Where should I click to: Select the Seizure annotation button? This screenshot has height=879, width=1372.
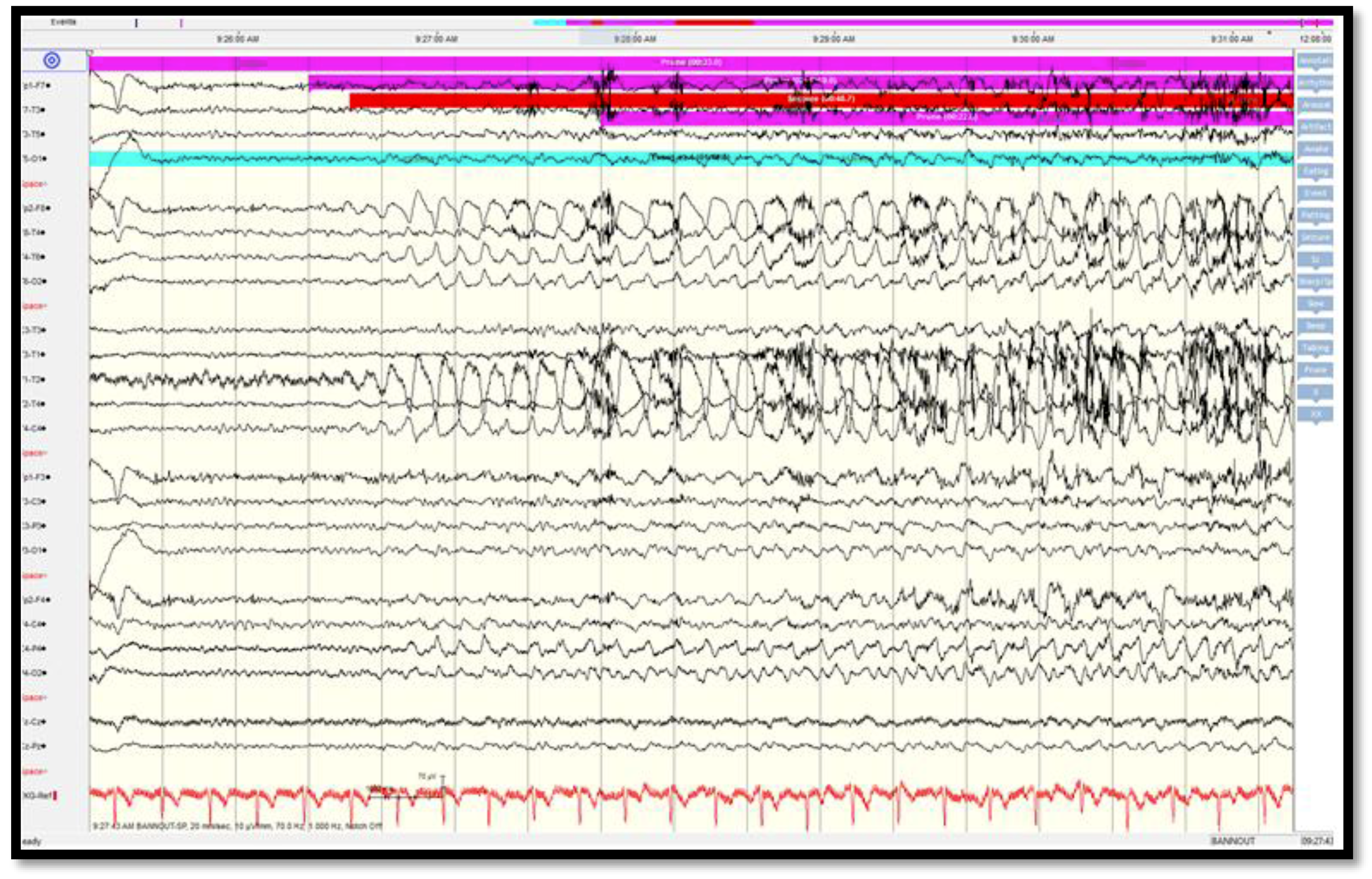1315,238
